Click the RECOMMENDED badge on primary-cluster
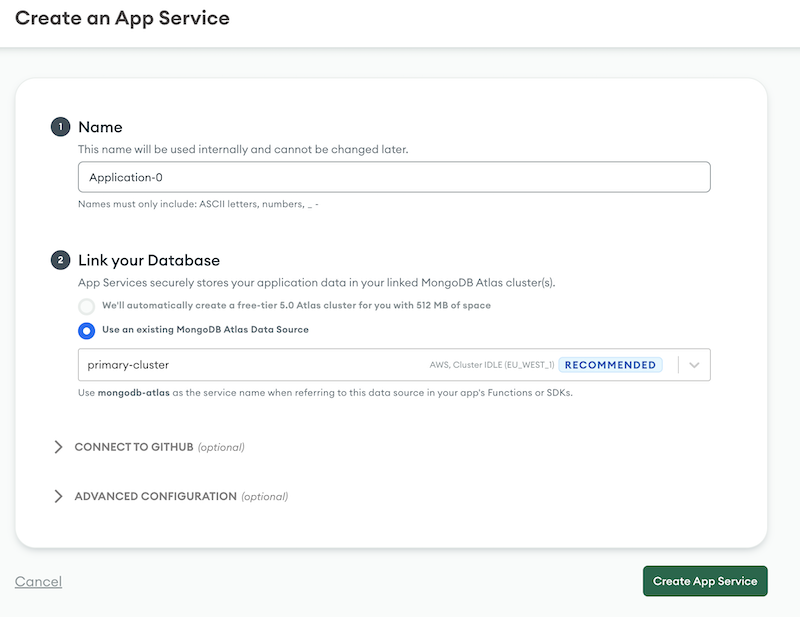Screen dimensions: 800x617 tap(610, 364)
